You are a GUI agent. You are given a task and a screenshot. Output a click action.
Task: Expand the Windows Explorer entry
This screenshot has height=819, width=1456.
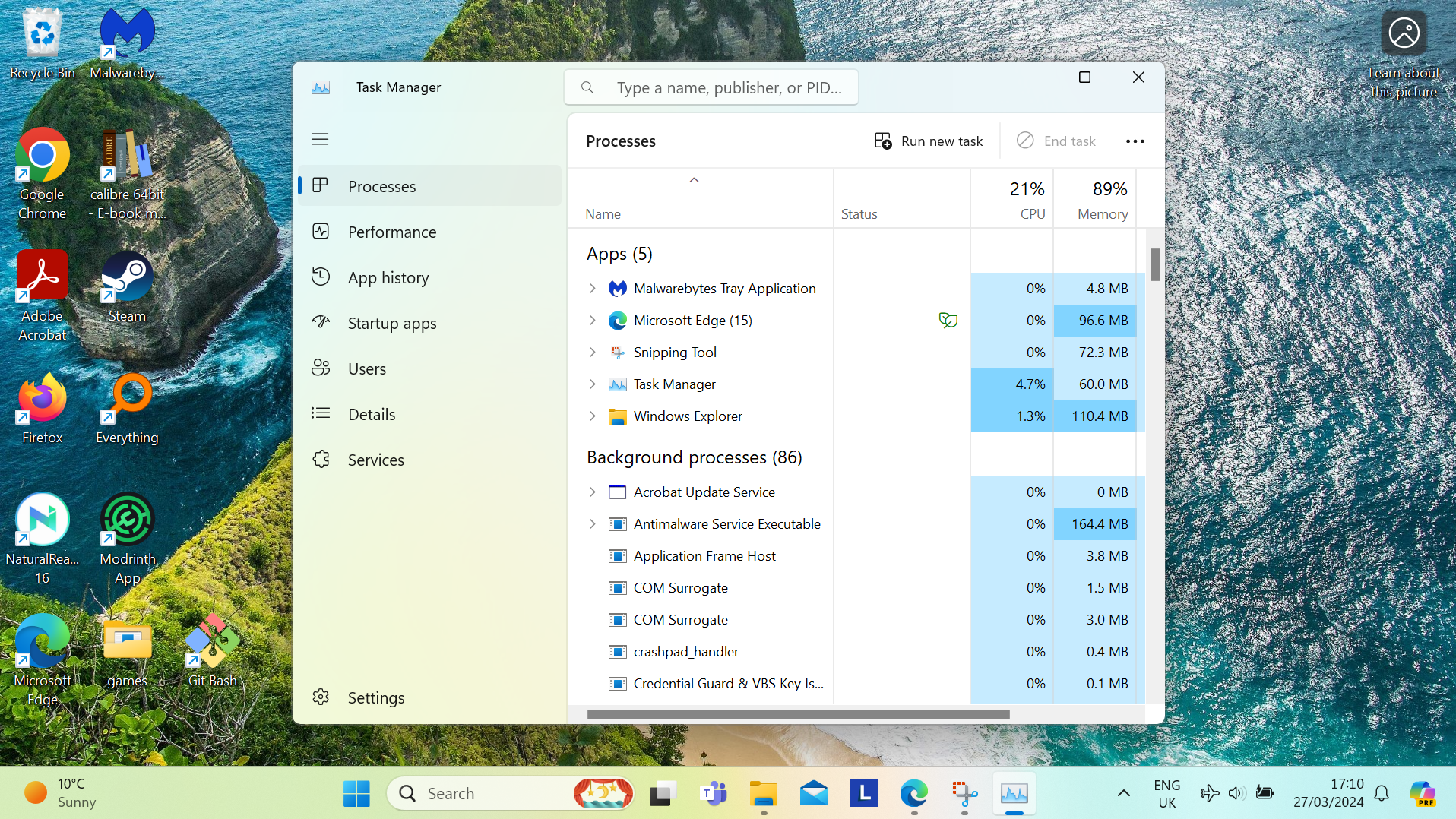[593, 416]
